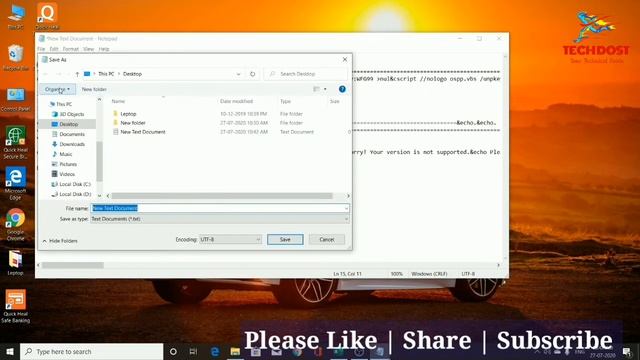Click the Search Desktop box
This screenshot has height=360, width=640.
click(306, 74)
